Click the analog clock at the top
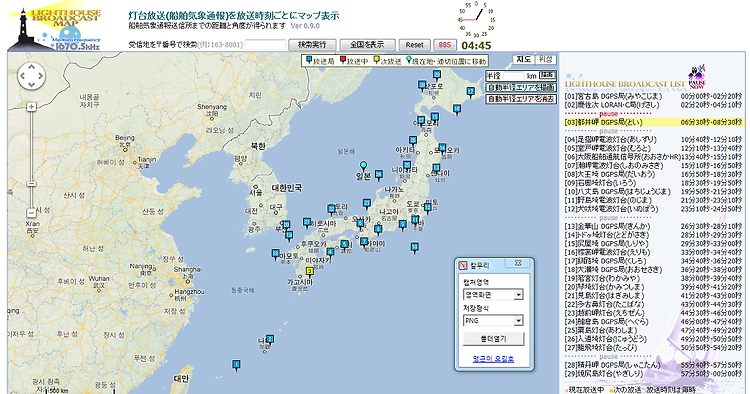This screenshot has width=750, height=394. coord(476,20)
